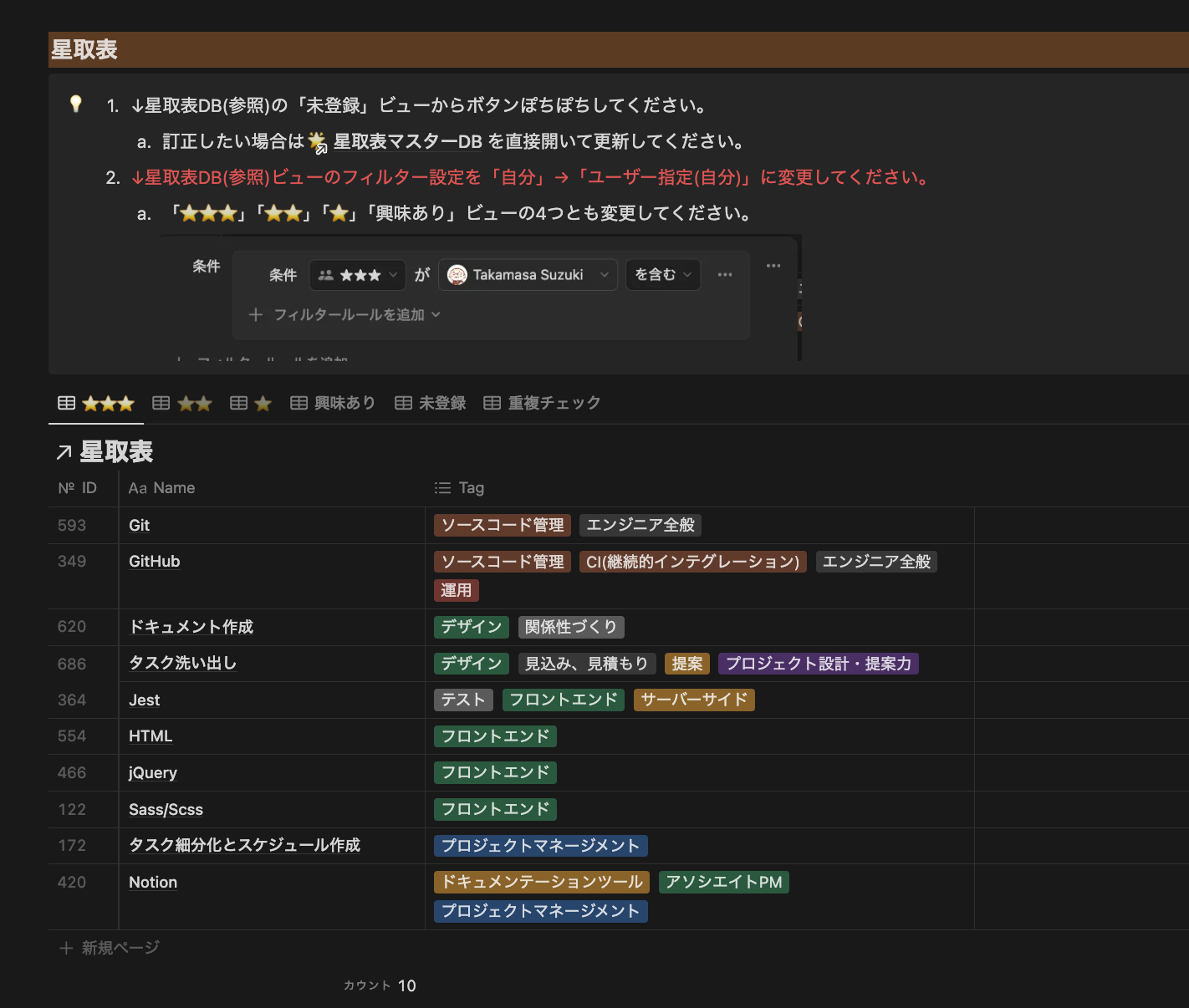This screenshot has height=1008, width=1189.
Task: Click the plus icon next to 新規ページ
Action: [66, 948]
